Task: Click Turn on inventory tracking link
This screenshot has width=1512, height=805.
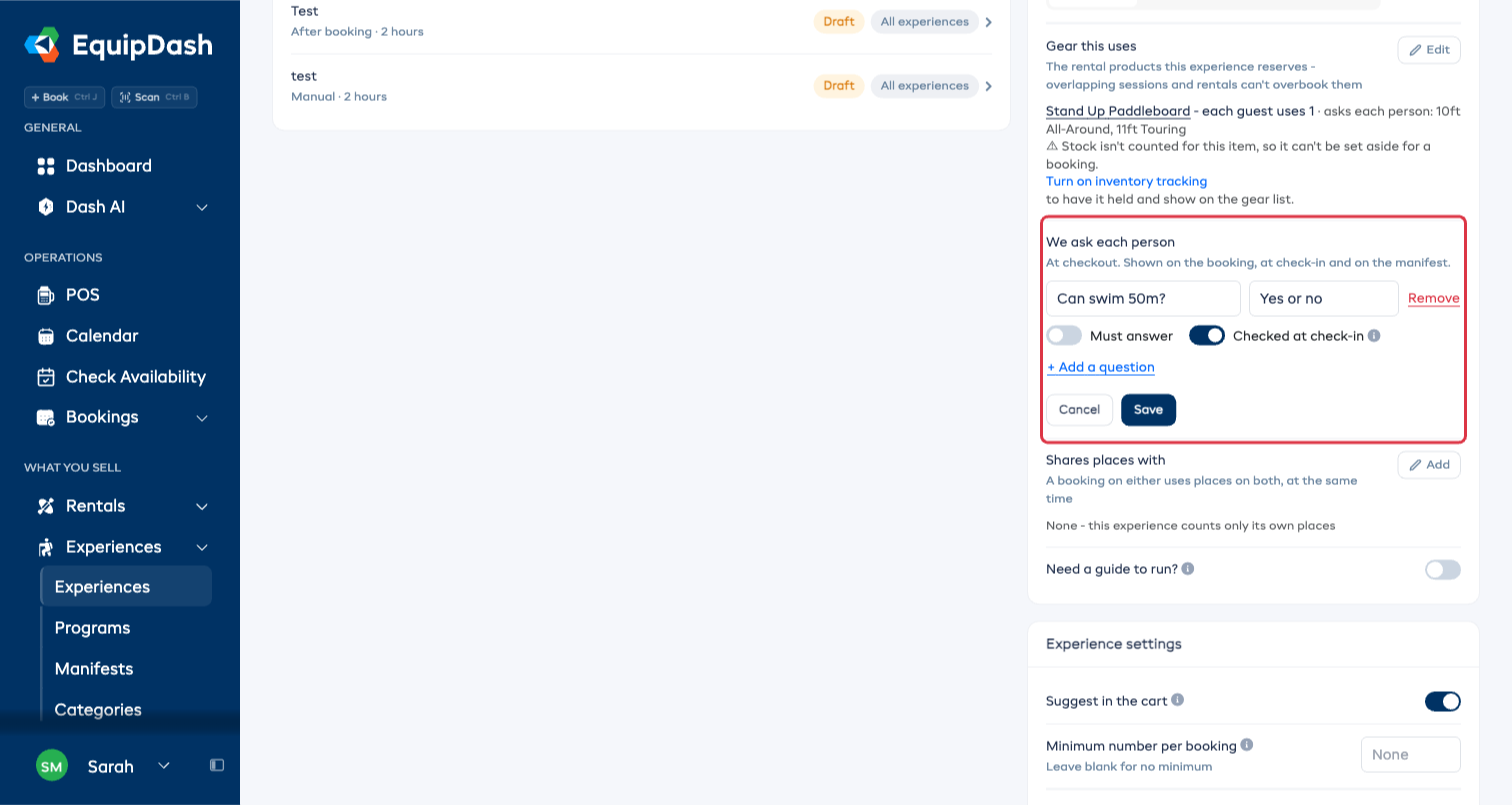Action: [1126, 181]
